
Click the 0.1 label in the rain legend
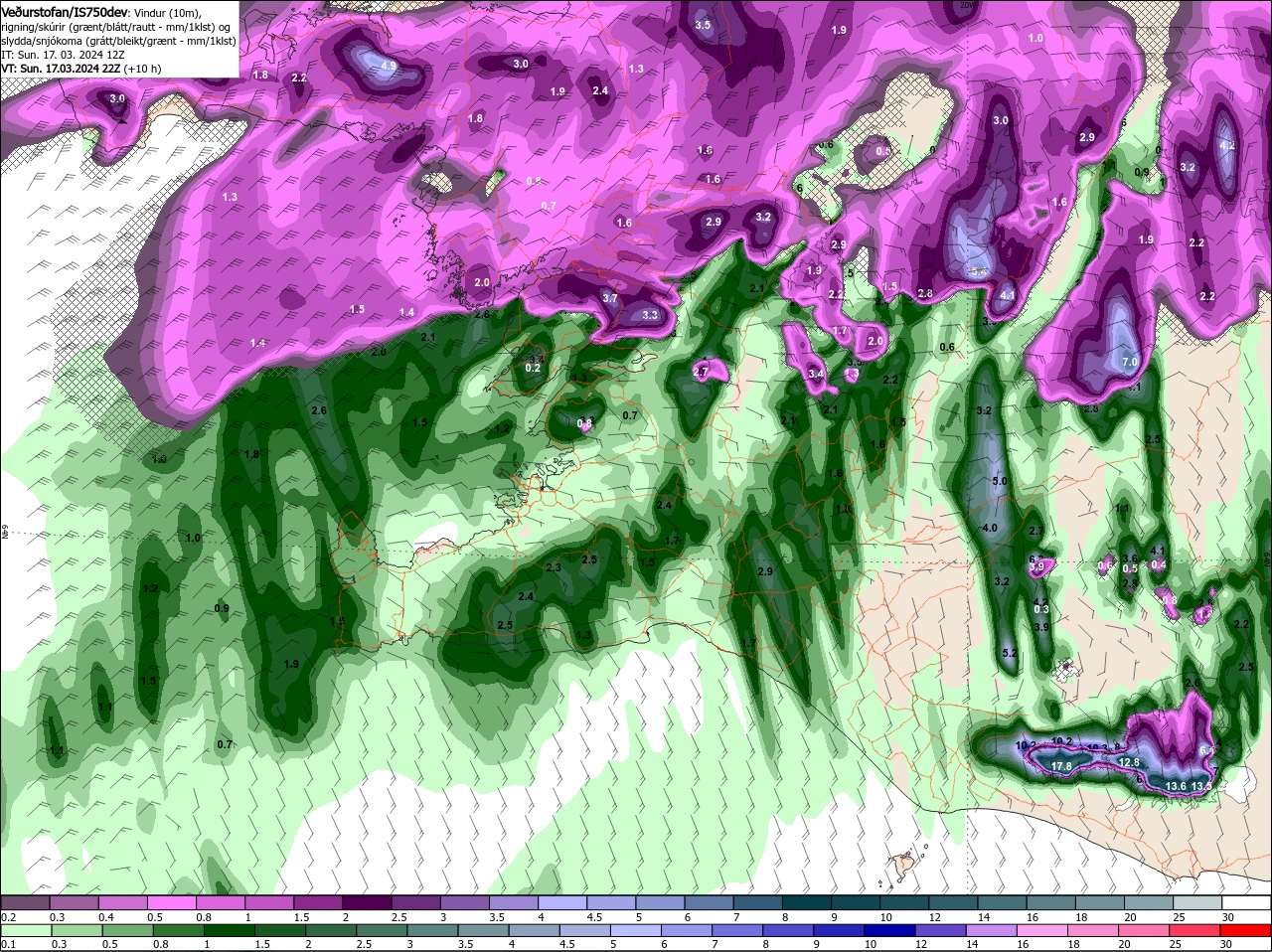(x=9, y=945)
